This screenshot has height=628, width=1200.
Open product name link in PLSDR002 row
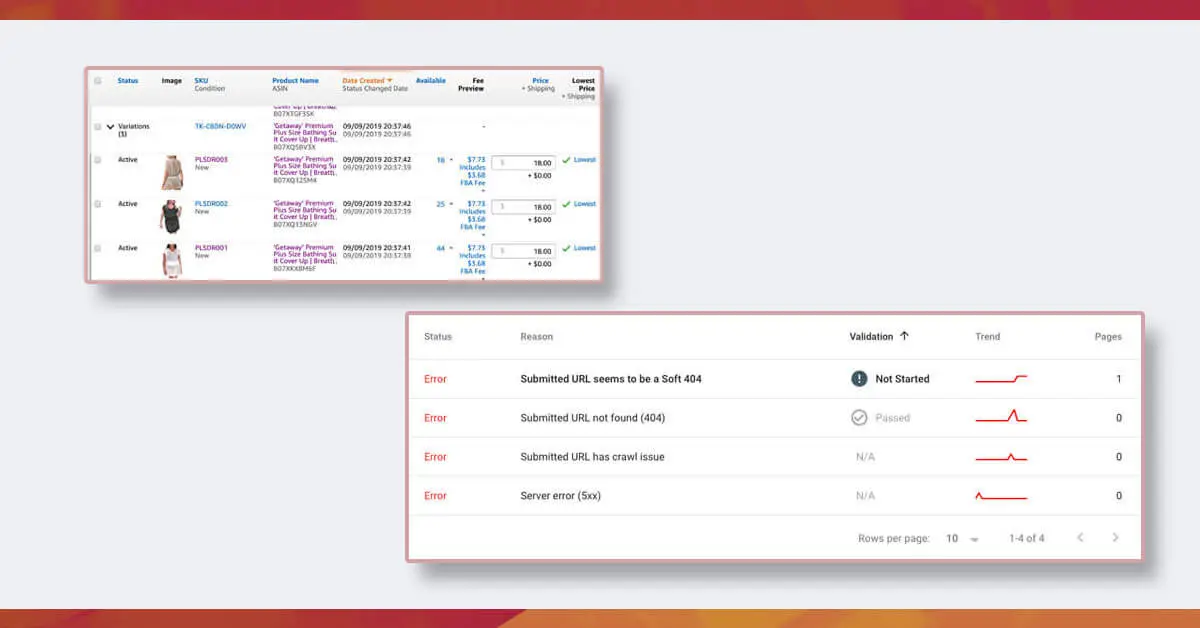pyautogui.click(x=303, y=211)
